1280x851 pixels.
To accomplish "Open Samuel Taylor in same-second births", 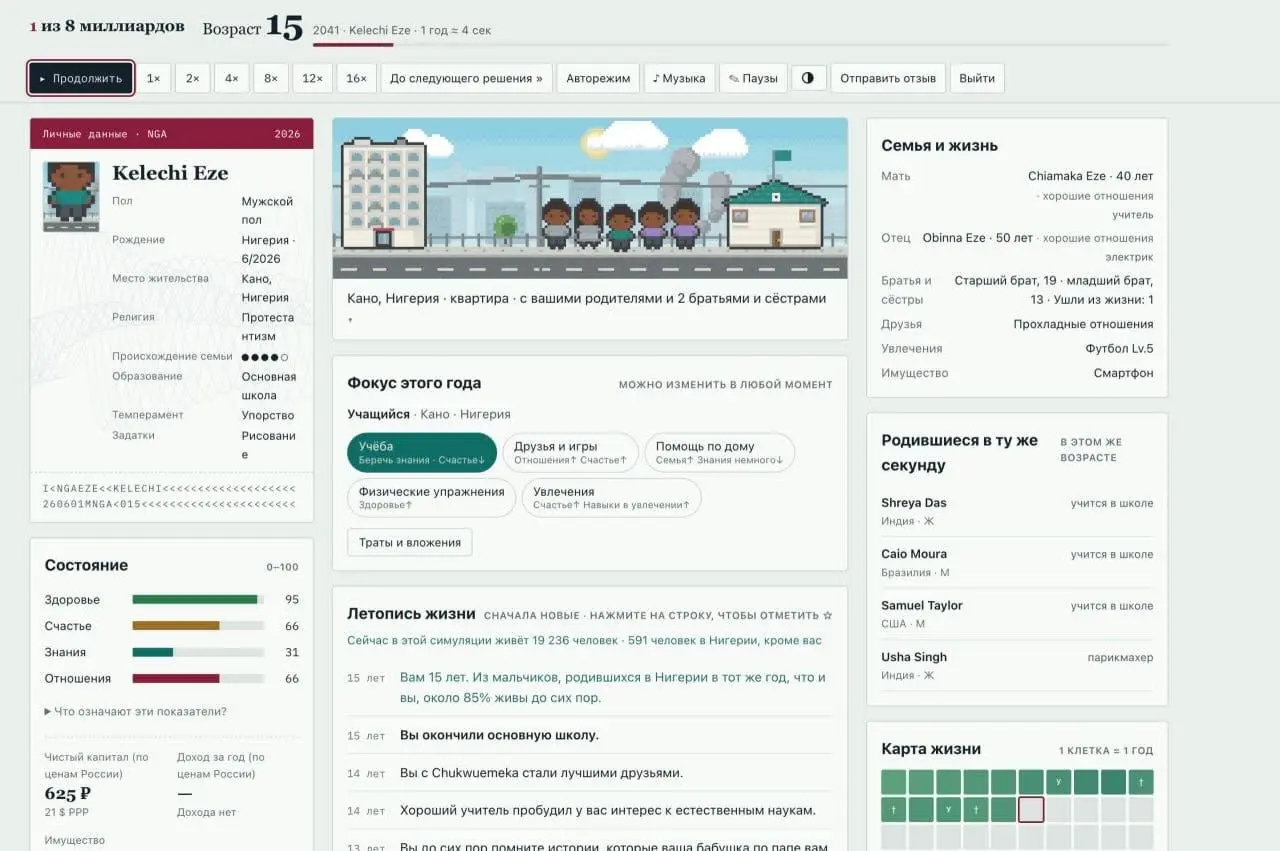I will tap(1017, 614).
